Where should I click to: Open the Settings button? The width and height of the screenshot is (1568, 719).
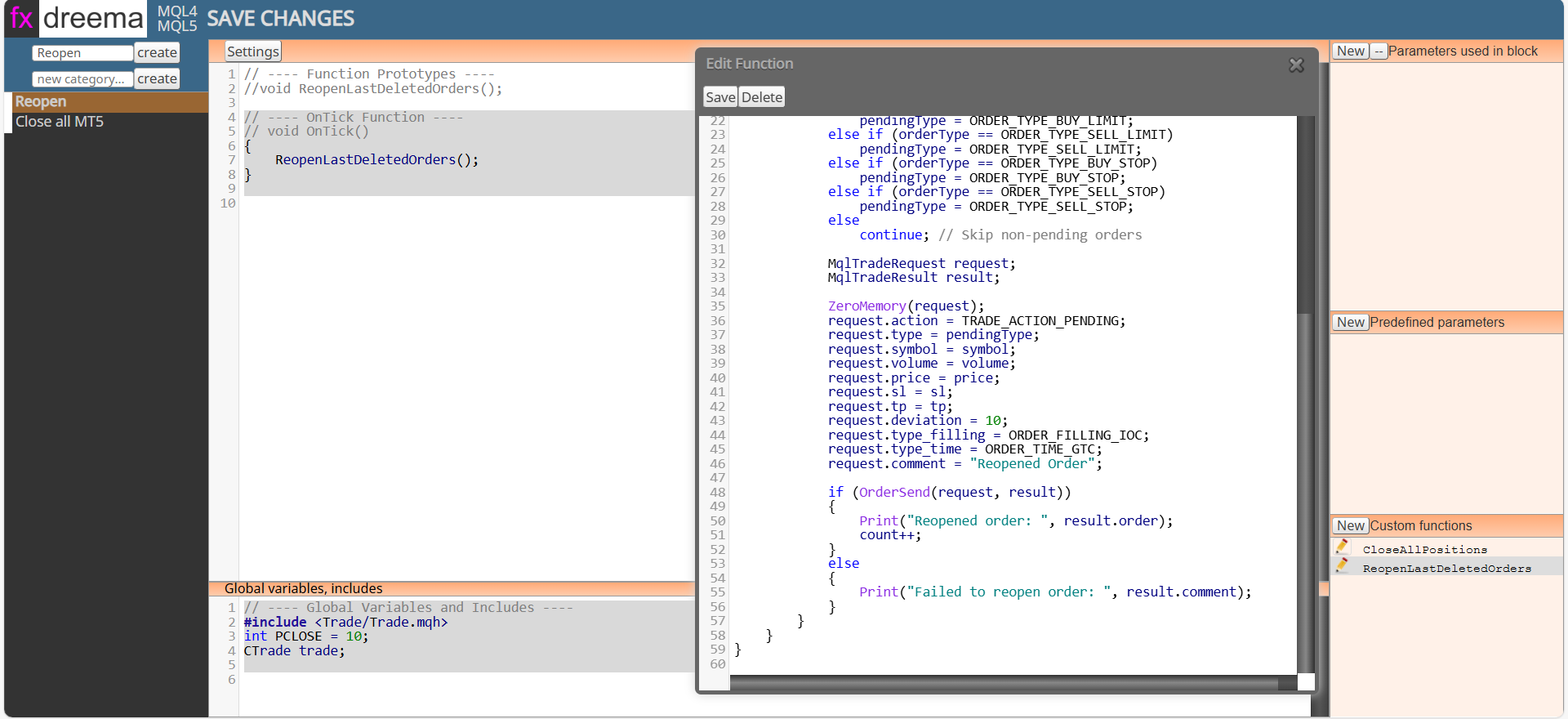click(253, 51)
